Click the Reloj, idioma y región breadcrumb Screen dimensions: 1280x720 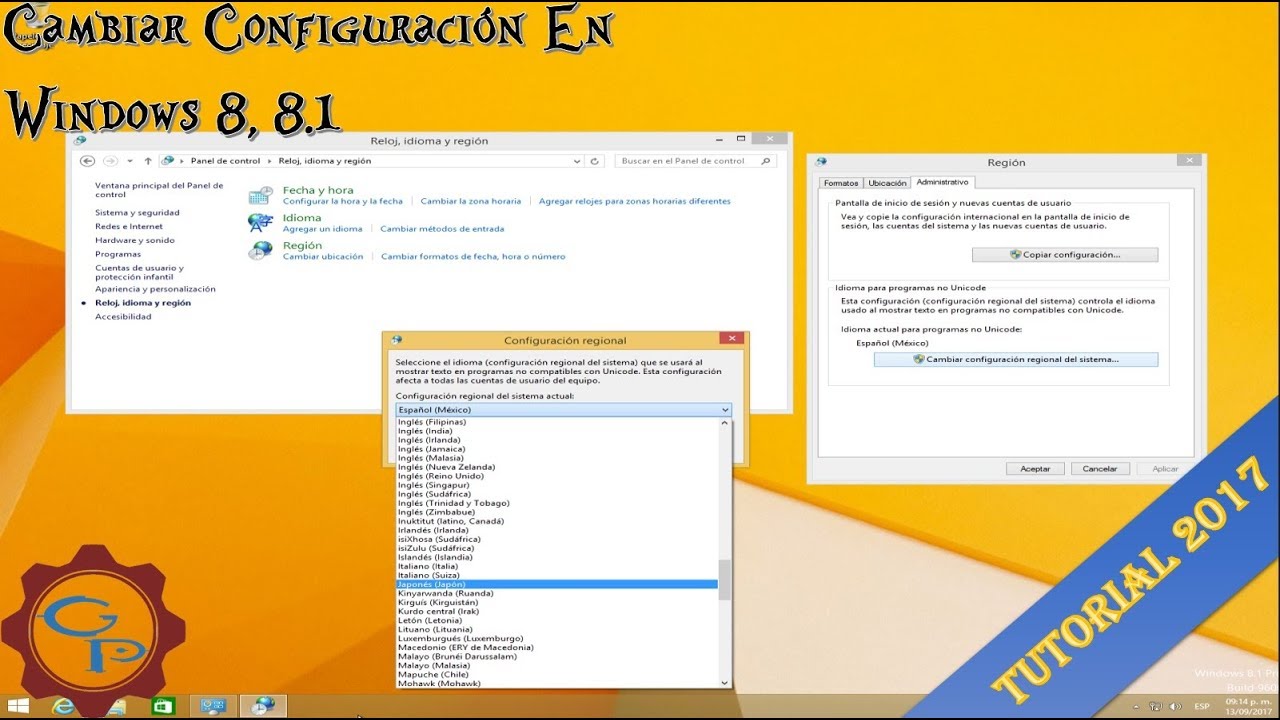coord(325,161)
